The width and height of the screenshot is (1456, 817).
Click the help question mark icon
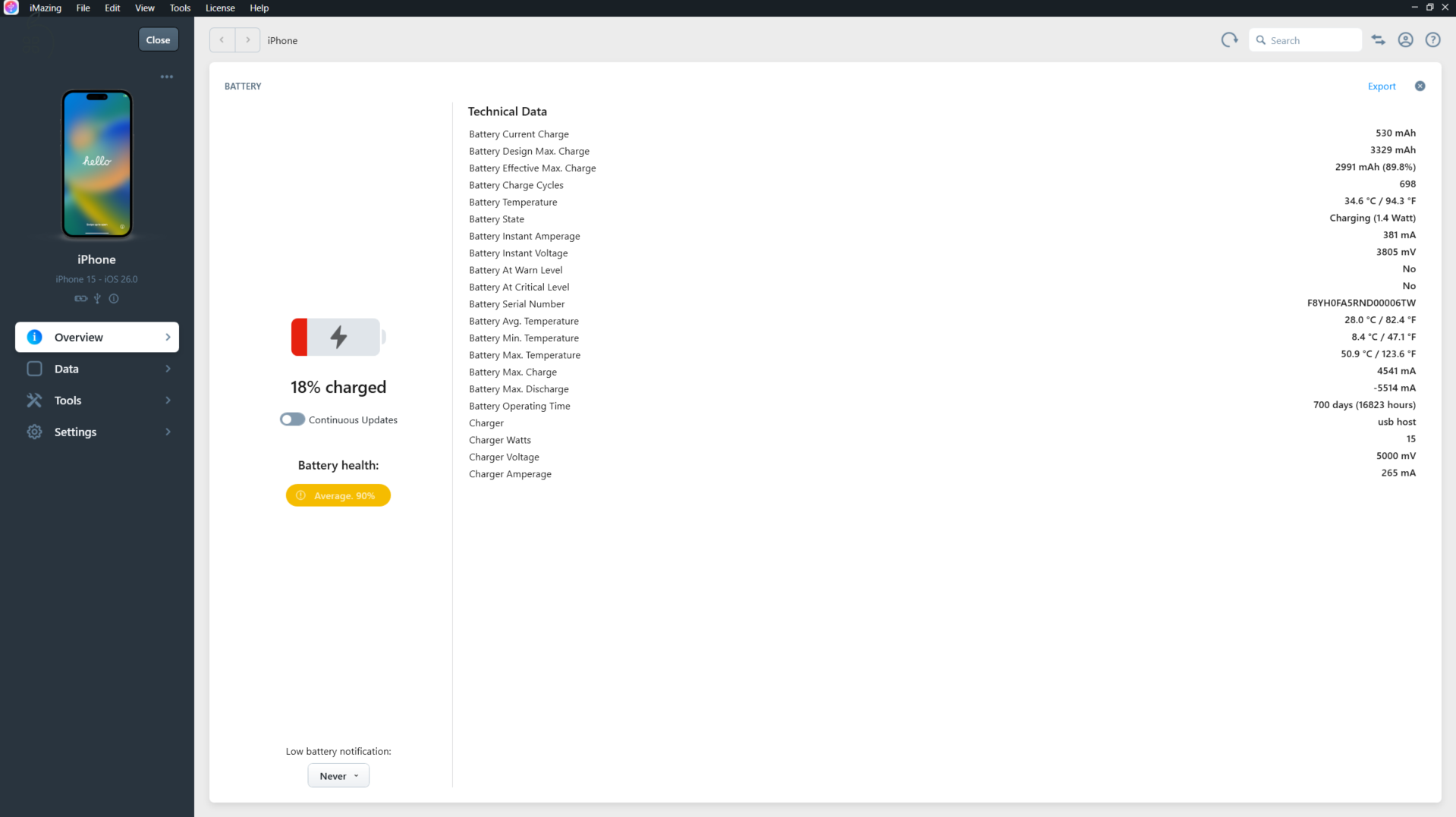click(1432, 40)
